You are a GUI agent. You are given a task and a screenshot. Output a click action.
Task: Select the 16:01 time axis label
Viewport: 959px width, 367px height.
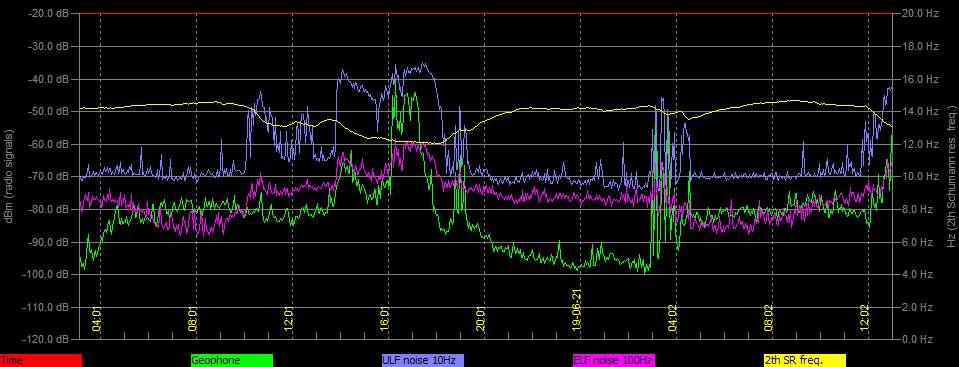tap(385, 319)
